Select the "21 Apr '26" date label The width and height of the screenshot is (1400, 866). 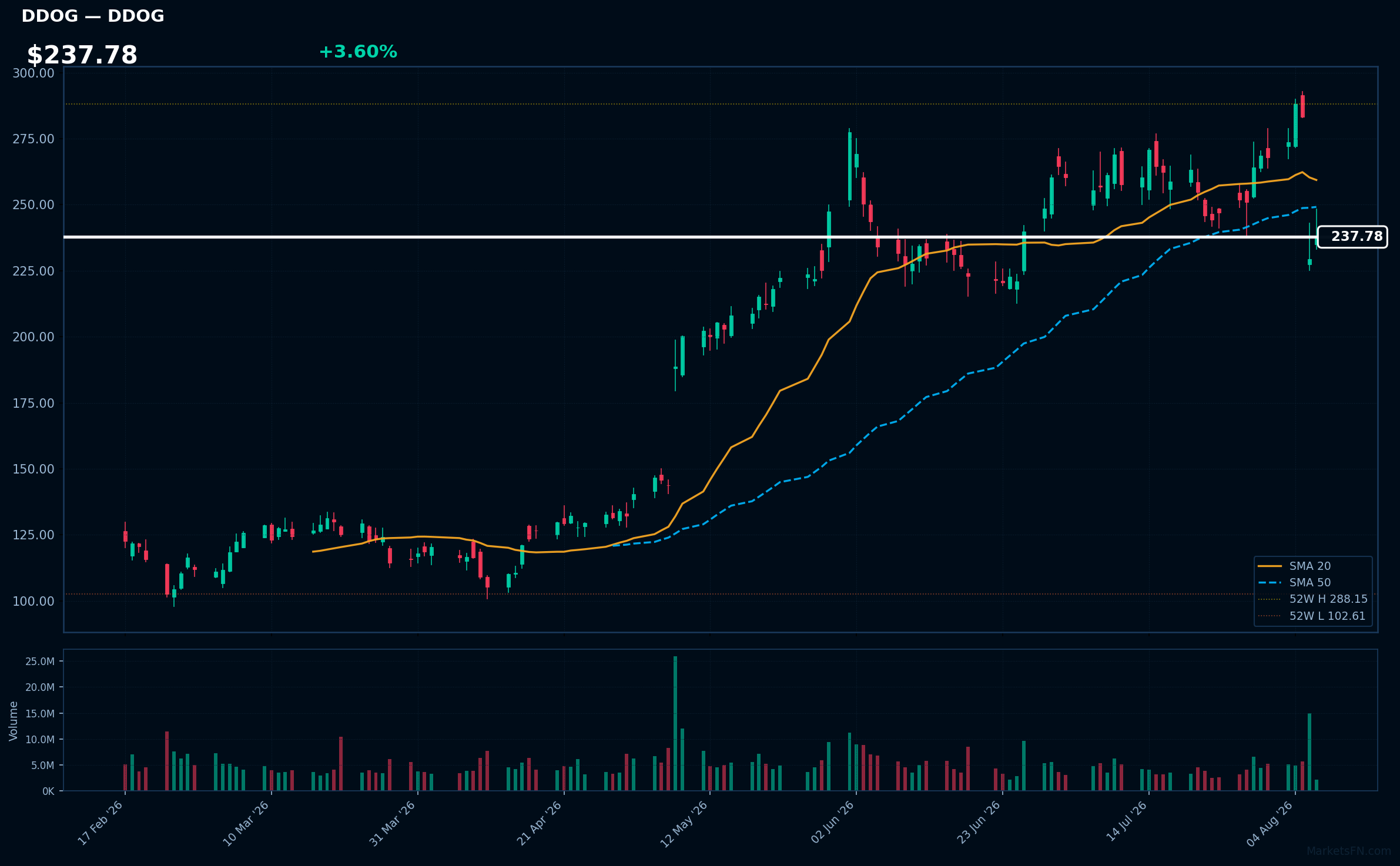click(540, 823)
